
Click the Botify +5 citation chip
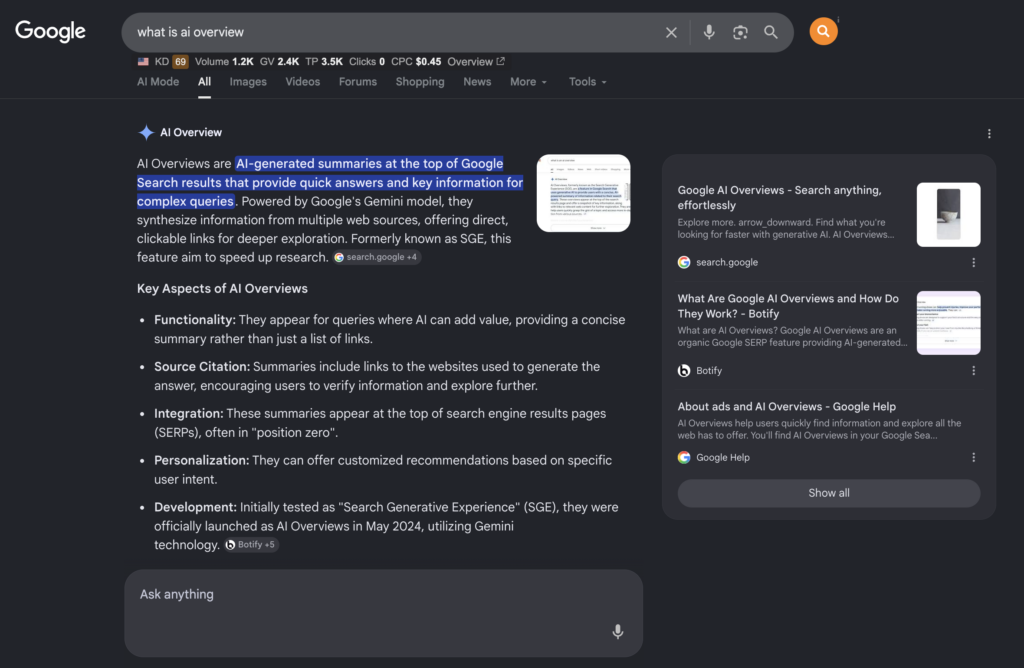[x=251, y=545]
